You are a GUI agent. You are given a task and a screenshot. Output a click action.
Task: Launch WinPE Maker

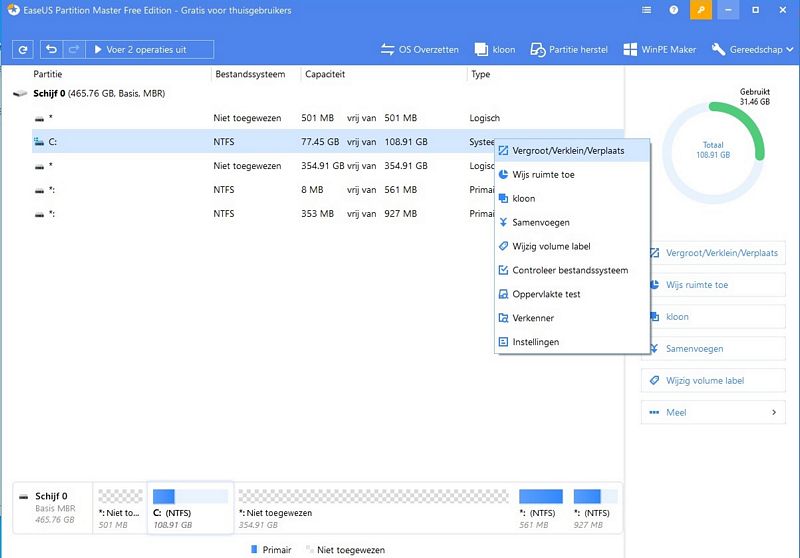660,49
